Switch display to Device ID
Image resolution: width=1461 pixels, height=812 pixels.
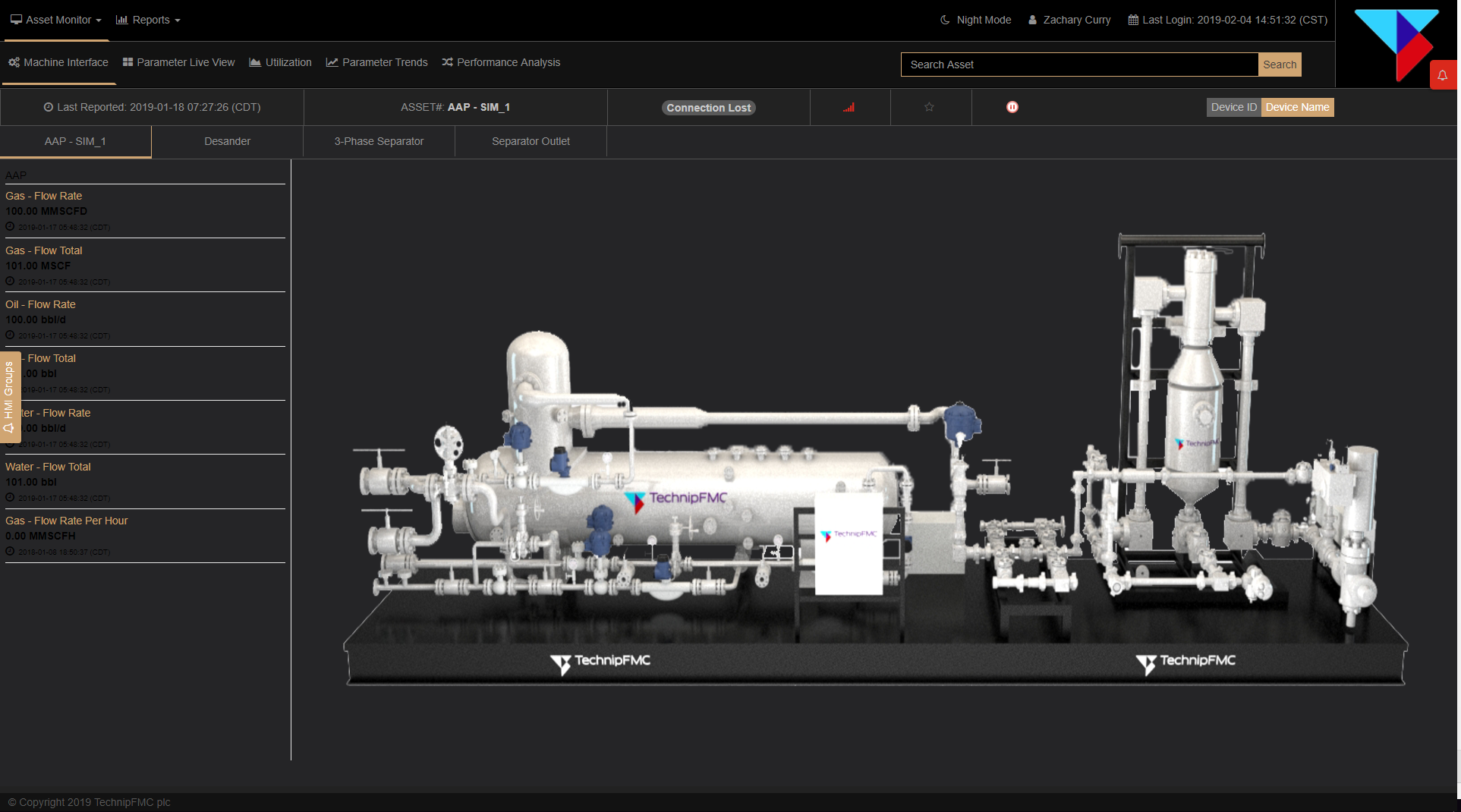pos(1234,107)
